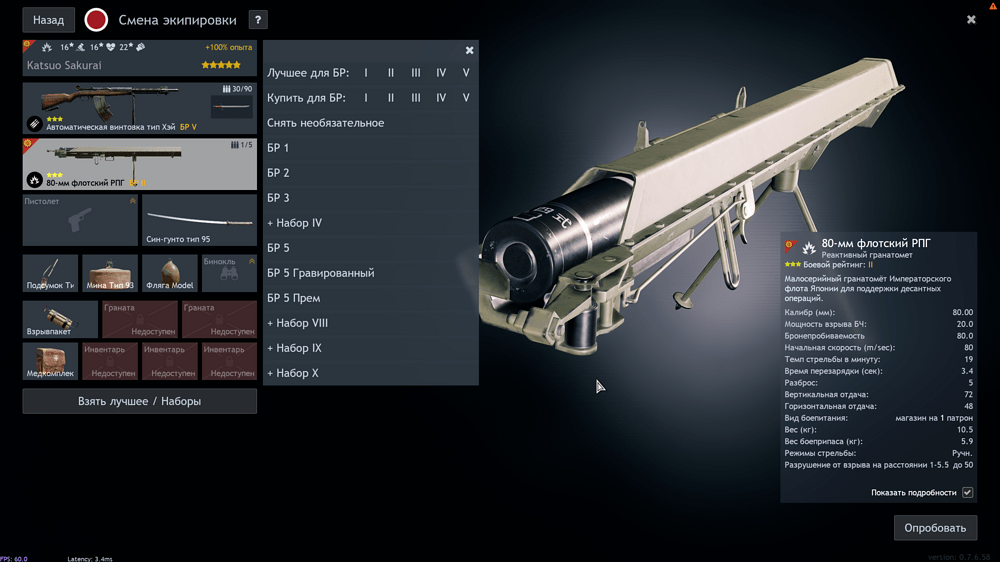Click the soldier class icon beside stats
Viewport: 1000px width, 562px height.
[x=47, y=47]
